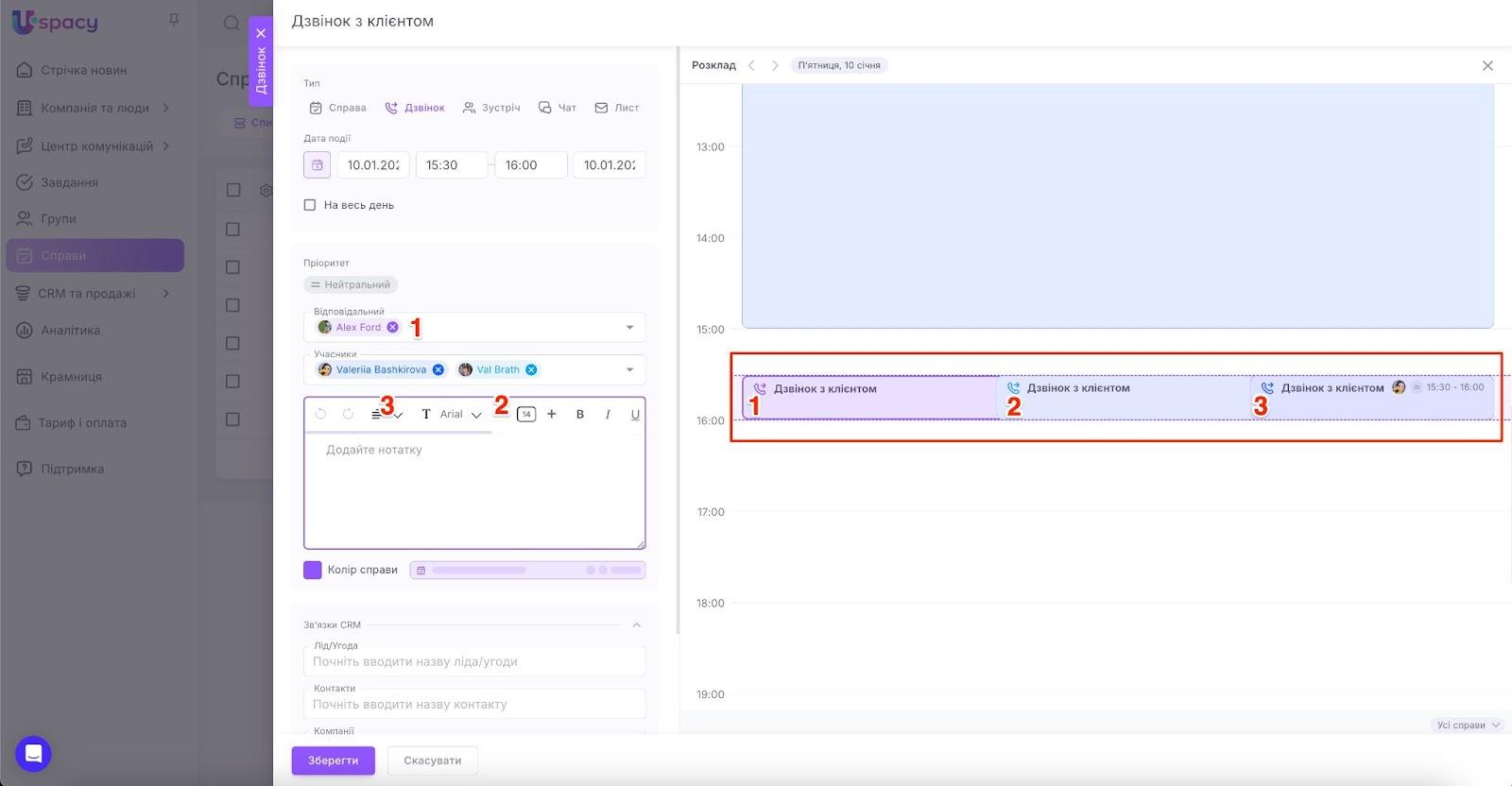Select the Зустріч activity type

[491, 108]
